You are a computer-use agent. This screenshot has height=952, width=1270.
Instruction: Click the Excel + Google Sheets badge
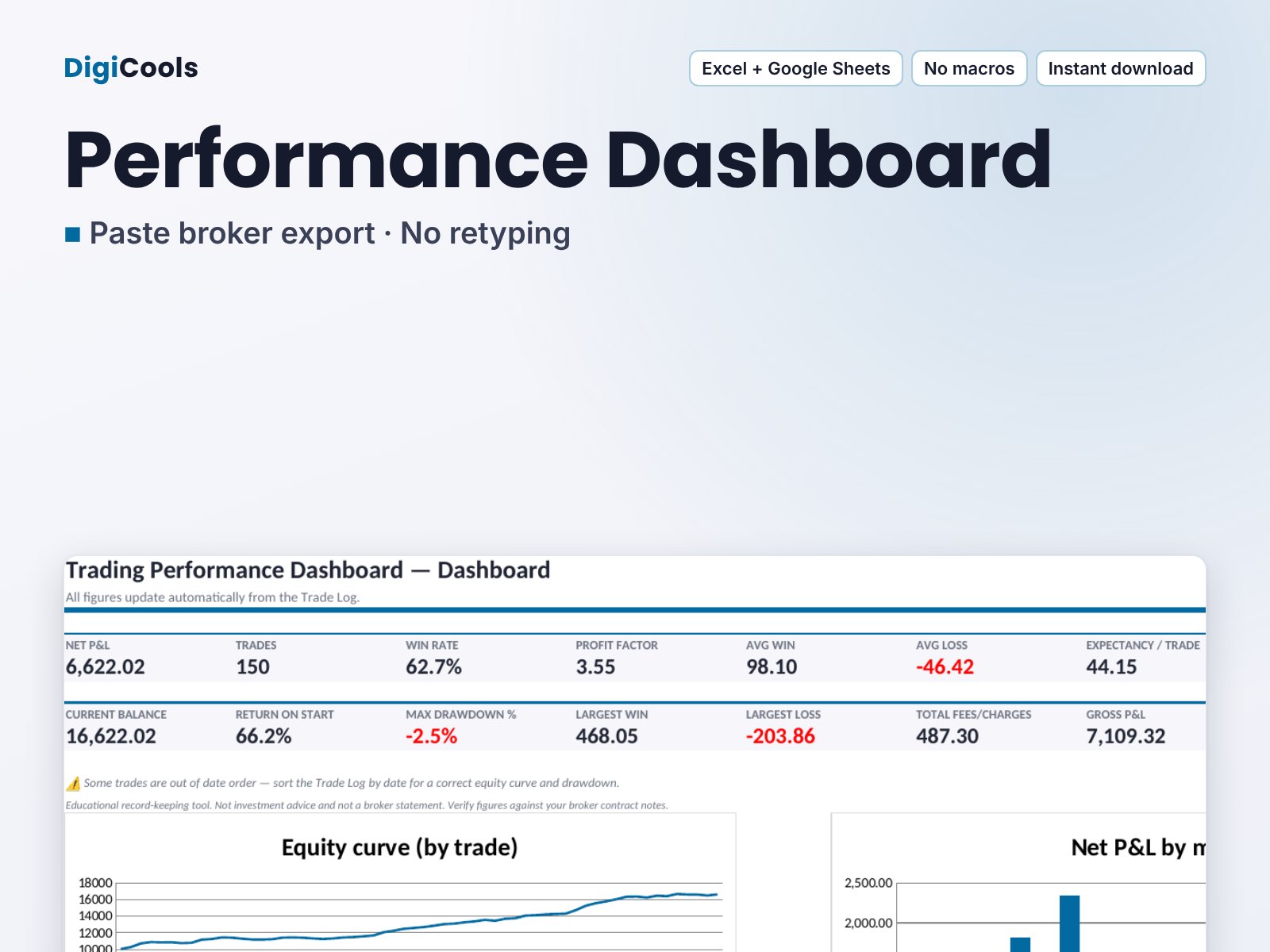(x=795, y=68)
